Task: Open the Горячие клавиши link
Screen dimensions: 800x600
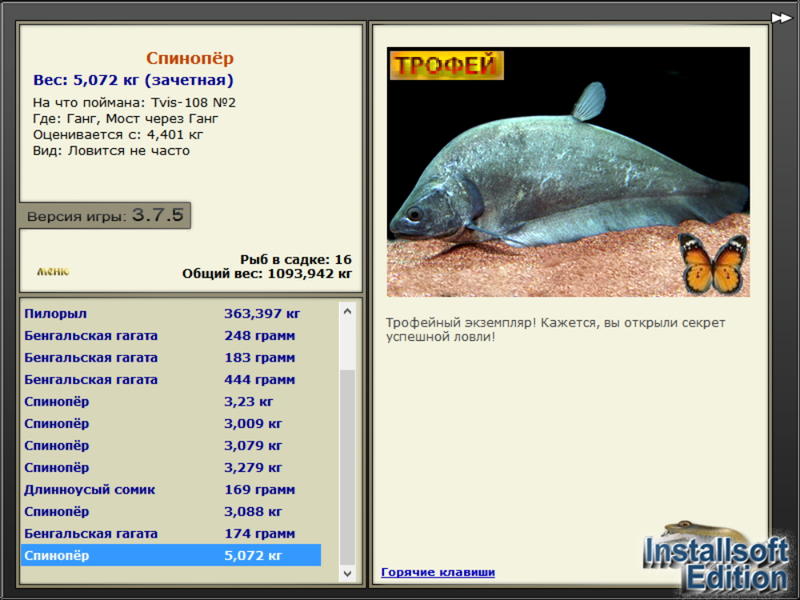Action: [438, 572]
